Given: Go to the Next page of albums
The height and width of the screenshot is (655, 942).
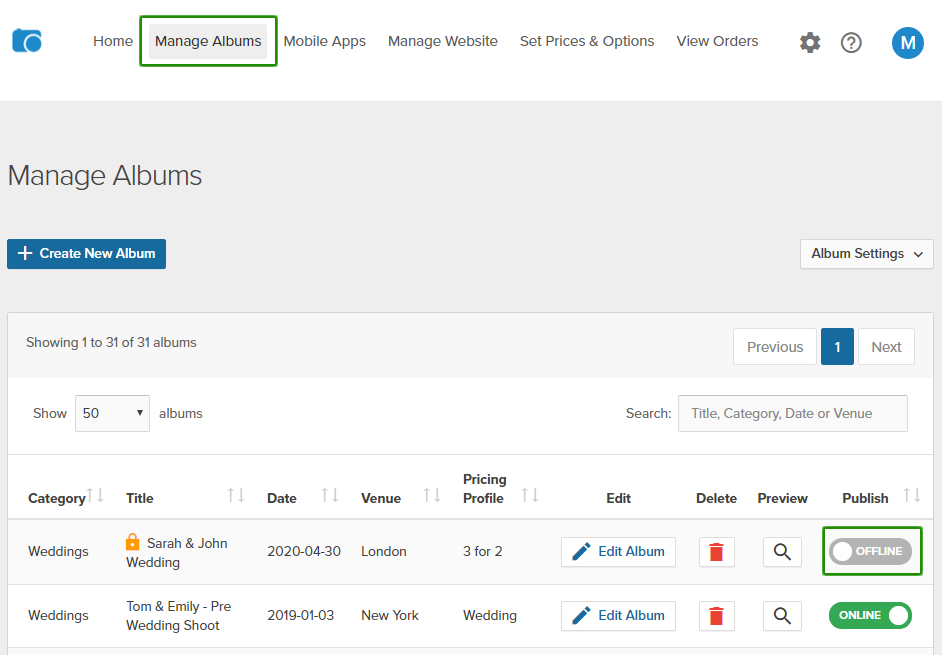Looking at the screenshot, I should point(886,347).
